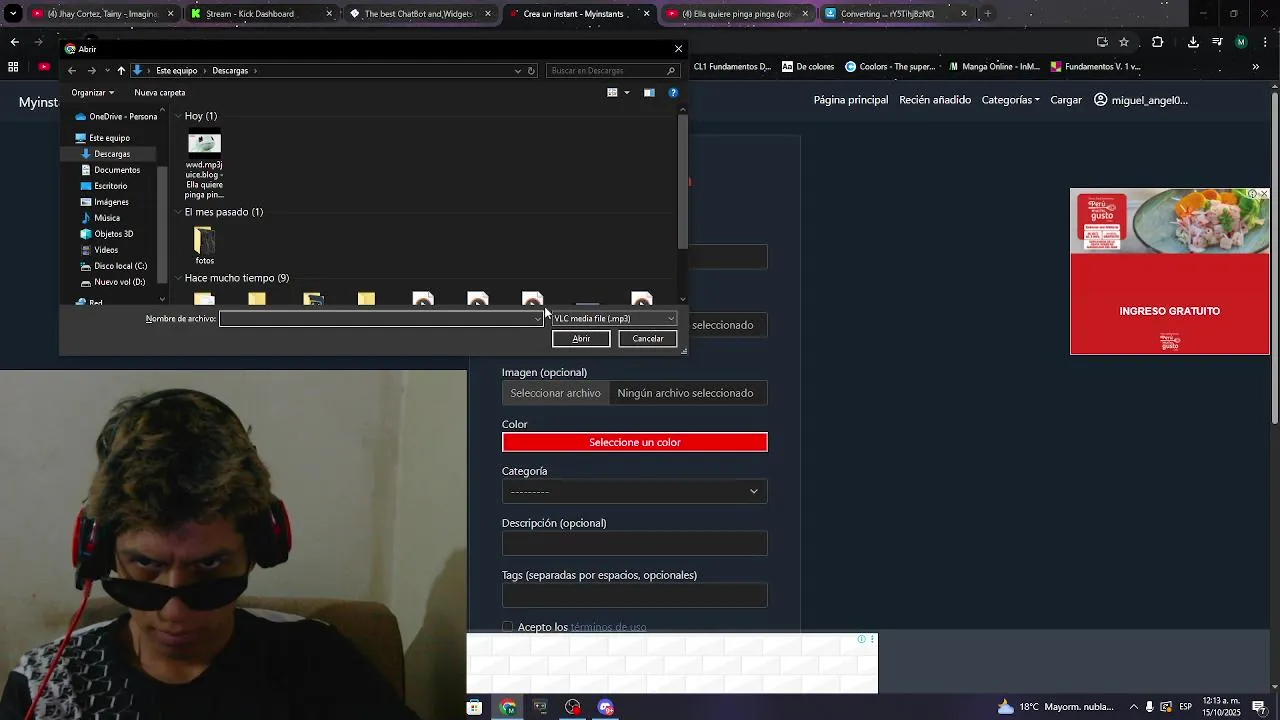
Task: Switch to the Jhay Cortez, Tainy YouTube tab
Action: click(x=101, y=14)
